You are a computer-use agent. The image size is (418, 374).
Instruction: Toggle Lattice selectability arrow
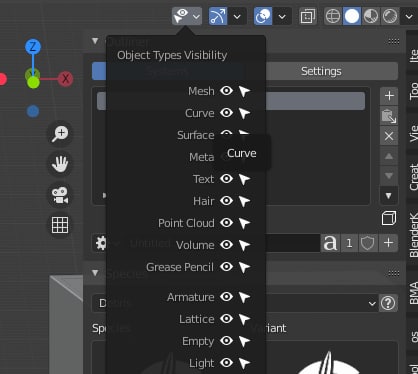(244, 319)
